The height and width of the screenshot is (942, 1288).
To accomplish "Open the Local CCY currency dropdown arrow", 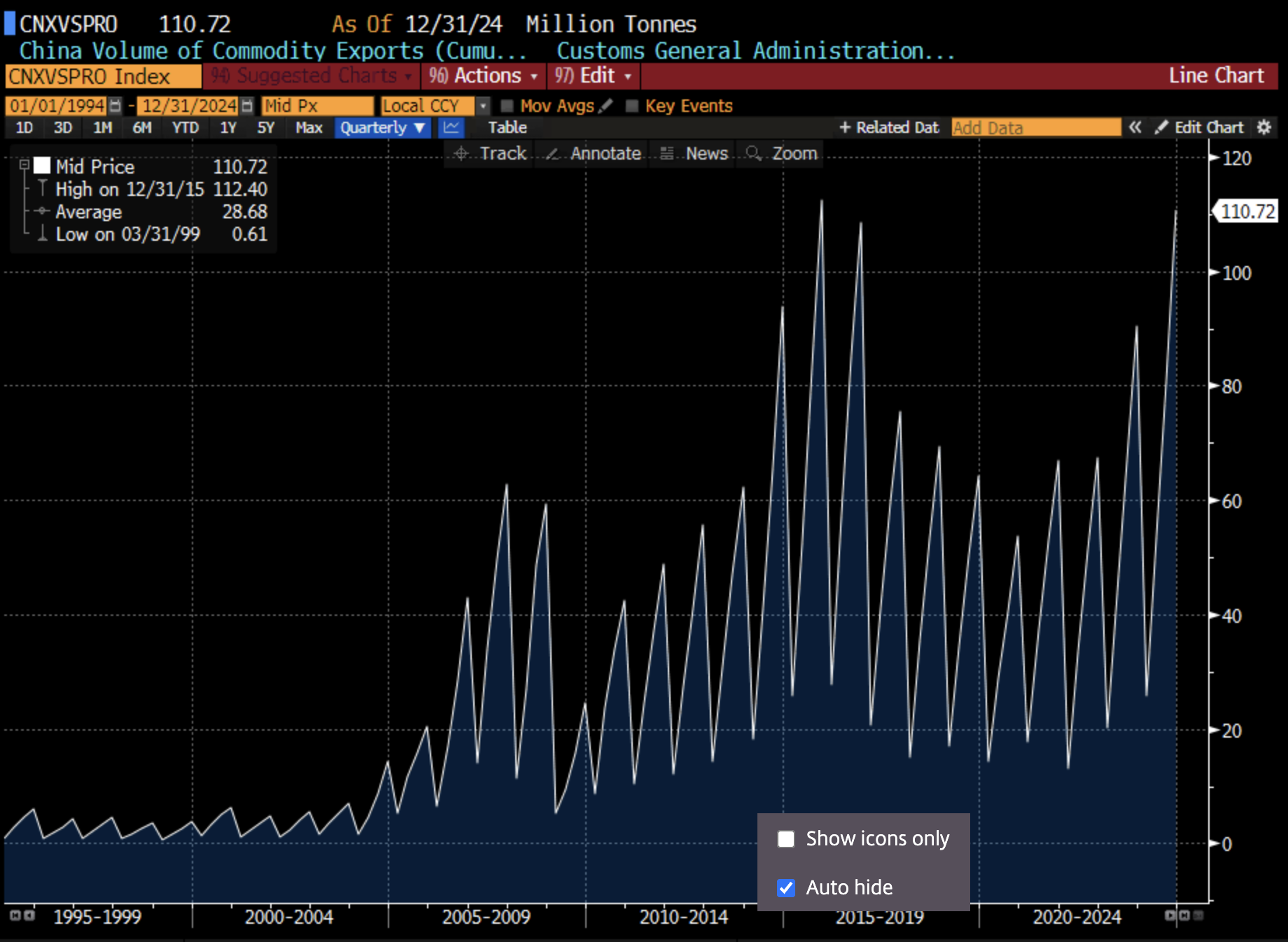I will (483, 106).
